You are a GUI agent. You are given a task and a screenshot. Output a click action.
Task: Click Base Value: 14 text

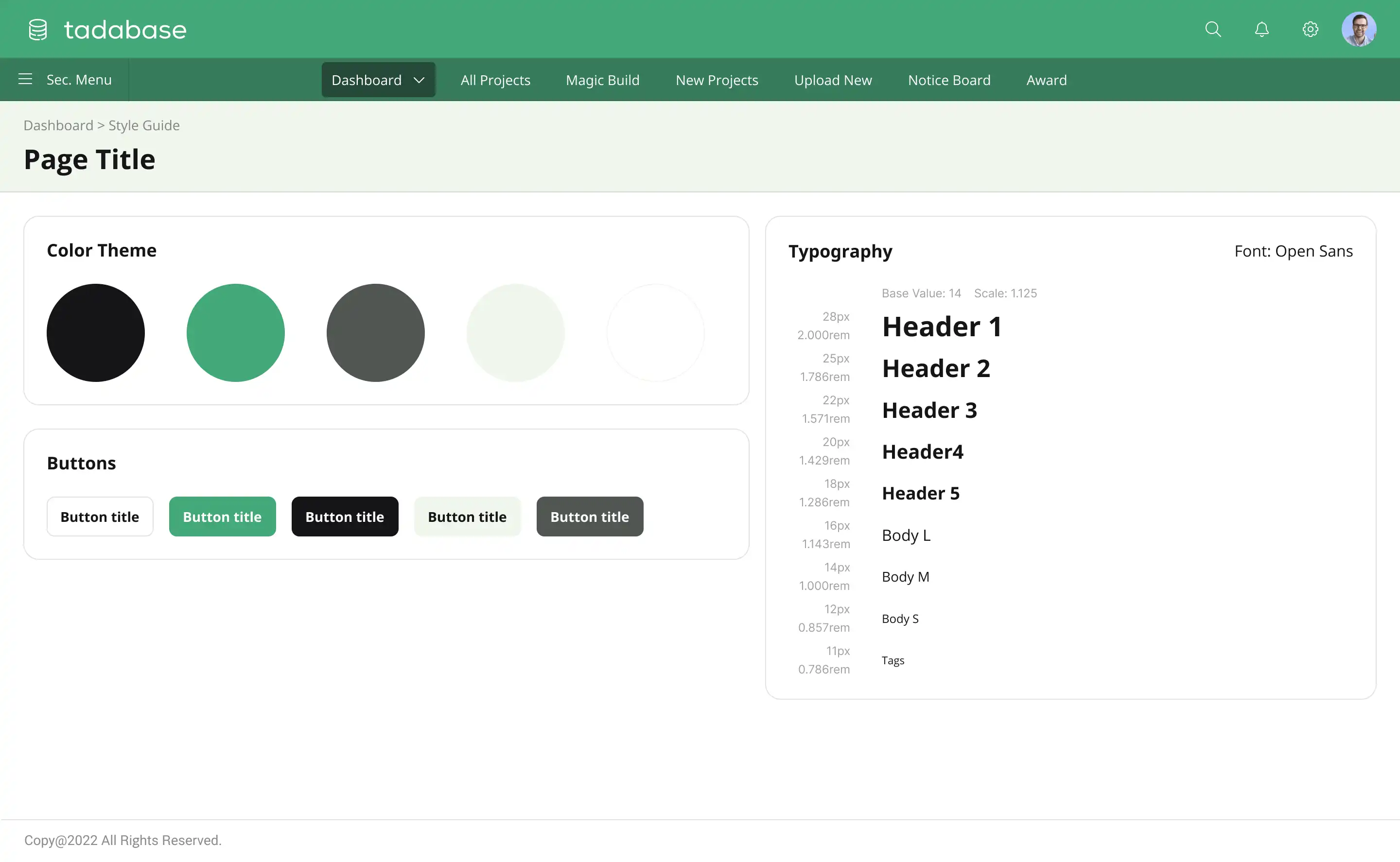(x=921, y=293)
